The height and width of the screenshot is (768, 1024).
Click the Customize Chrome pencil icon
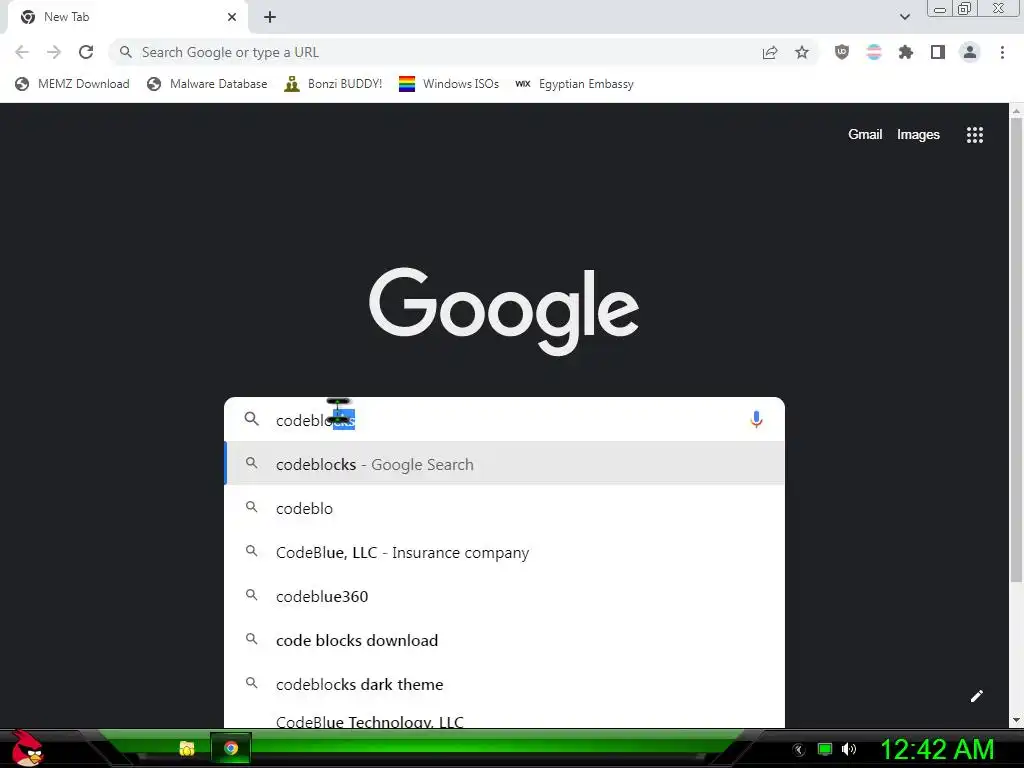tap(976, 696)
